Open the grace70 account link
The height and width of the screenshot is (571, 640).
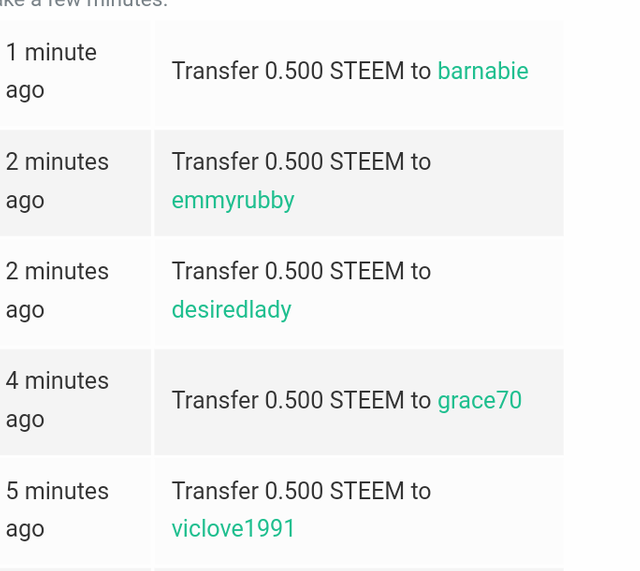(x=480, y=400)
